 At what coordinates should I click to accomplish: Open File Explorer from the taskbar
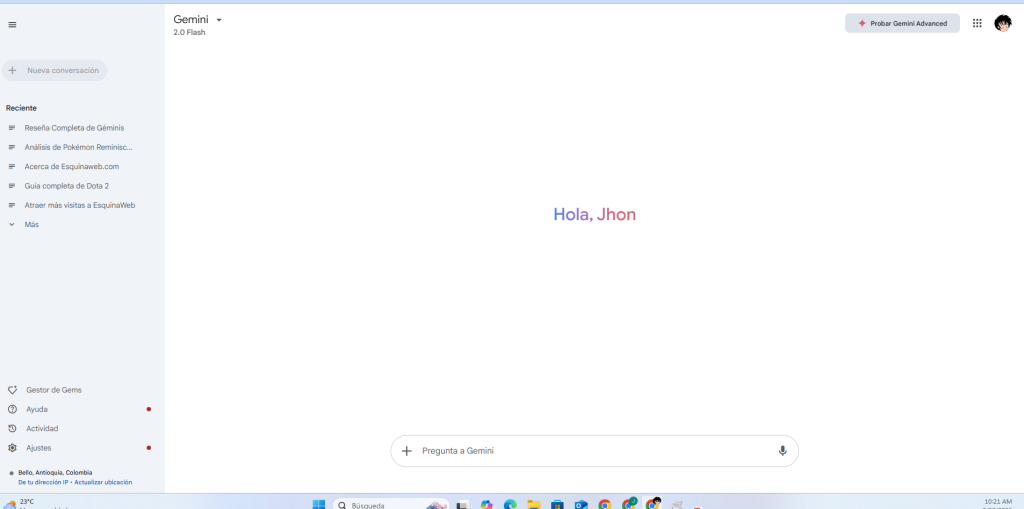coord(534,504)
